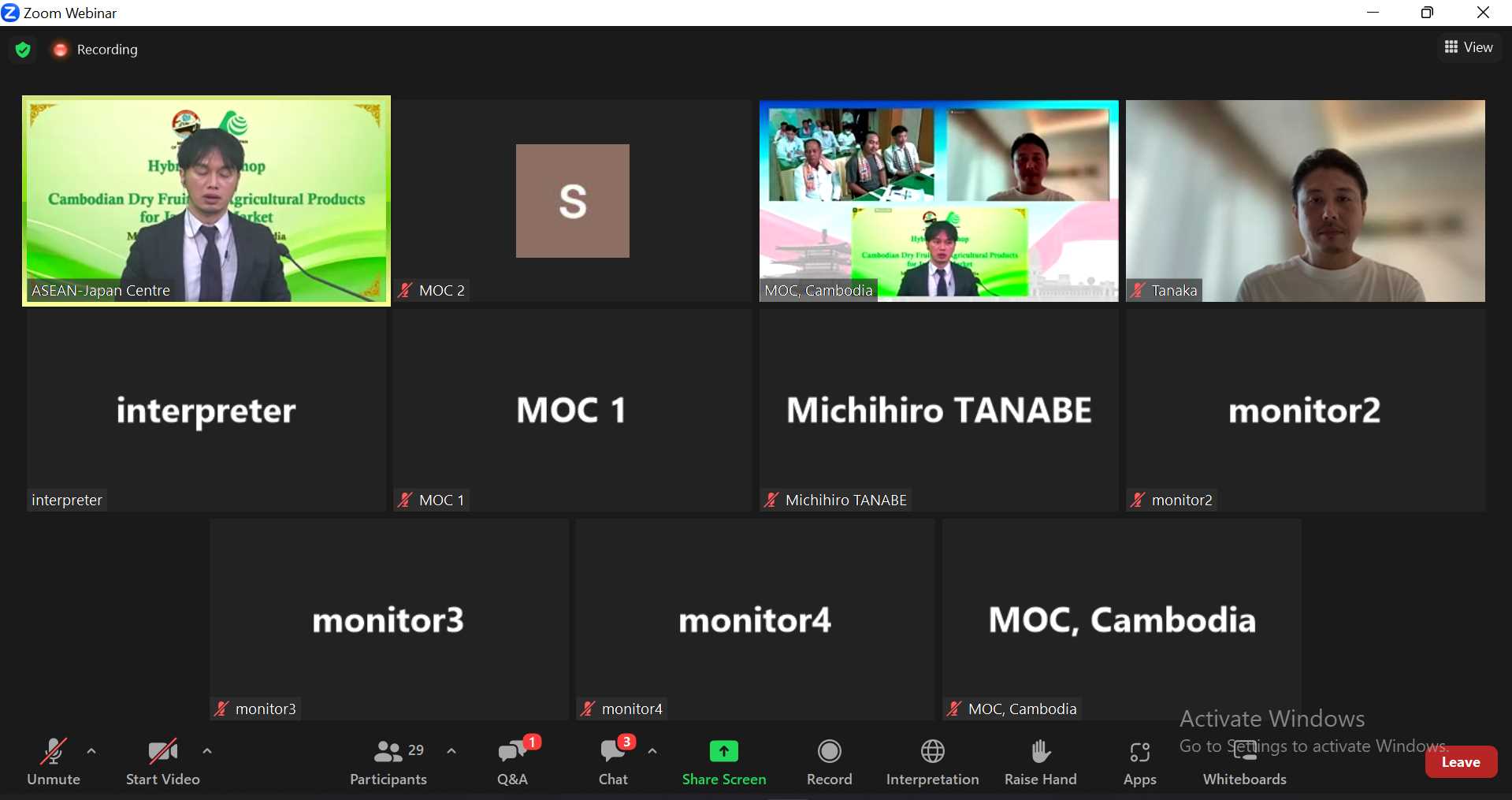This screenshot has width=1512, height=800.
Task: Click muted mic icon on MOC 1 label
Action: coord(405,500)
